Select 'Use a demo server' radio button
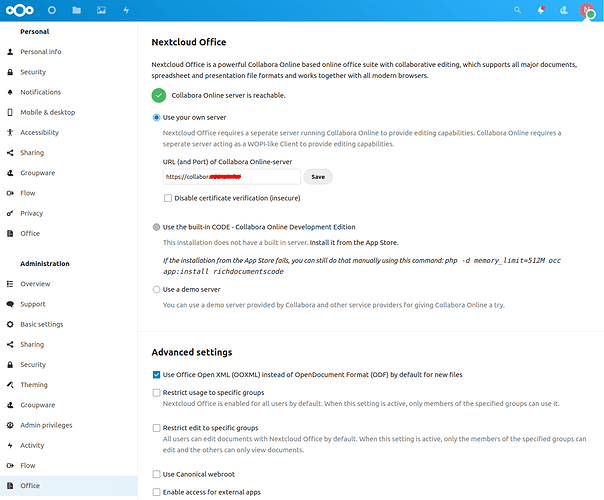The height and width of the screenshot is (500, 604). (156, 289)
